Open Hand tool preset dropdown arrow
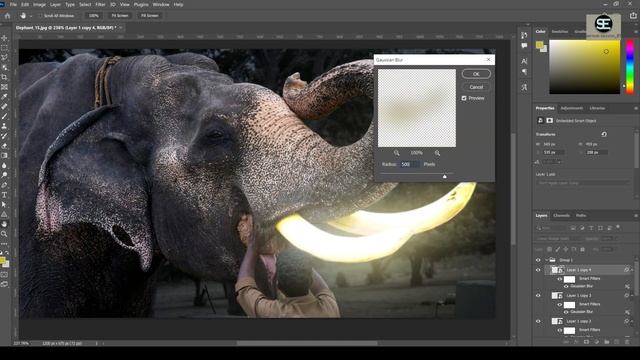 point(31,16)
